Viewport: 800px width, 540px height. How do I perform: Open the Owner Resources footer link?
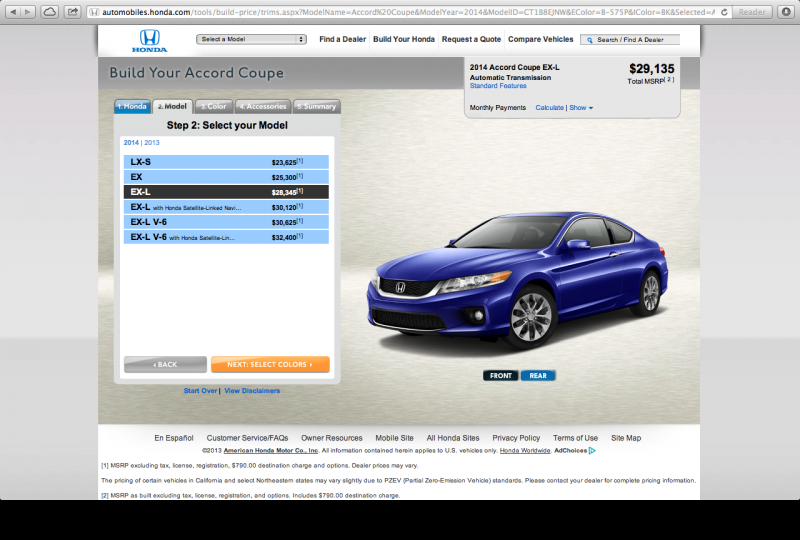click(332, 438)
